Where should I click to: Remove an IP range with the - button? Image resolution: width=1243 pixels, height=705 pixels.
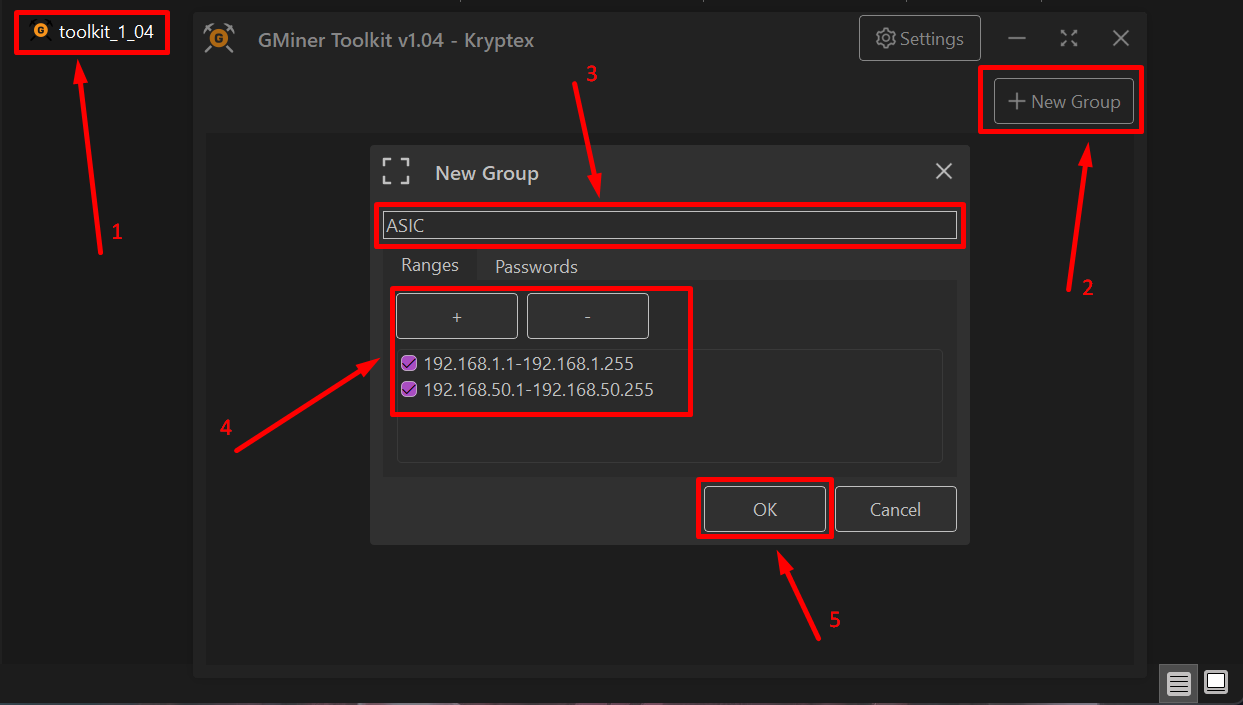point(587,316)
